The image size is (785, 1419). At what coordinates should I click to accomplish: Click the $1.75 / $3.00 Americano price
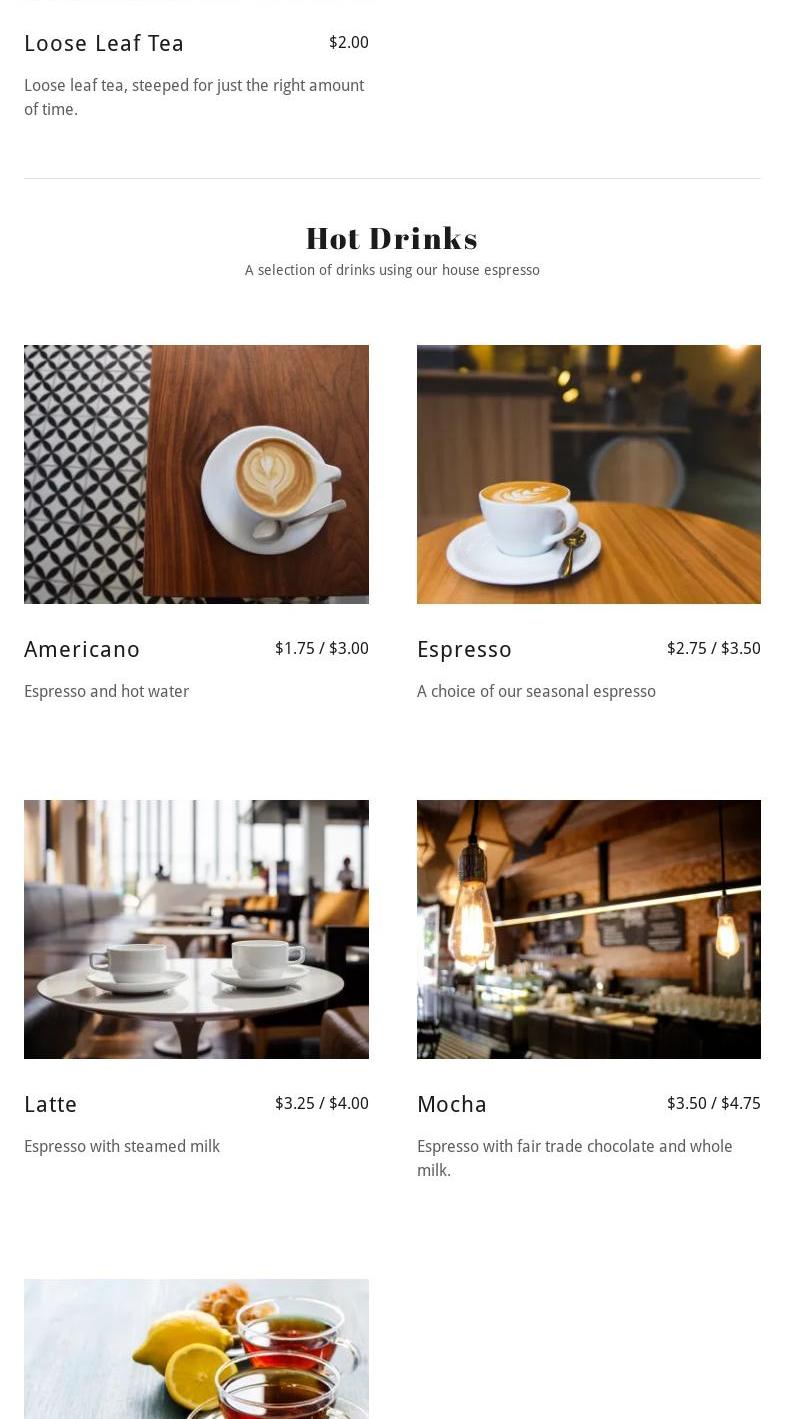322,648
